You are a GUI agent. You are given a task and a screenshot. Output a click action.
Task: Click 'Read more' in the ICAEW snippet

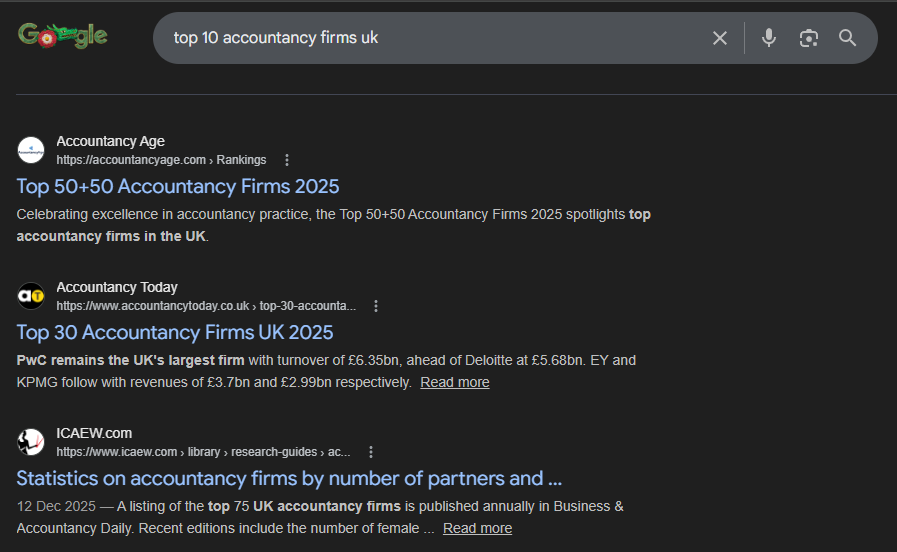pyautogui.click(x=477, y=528)
